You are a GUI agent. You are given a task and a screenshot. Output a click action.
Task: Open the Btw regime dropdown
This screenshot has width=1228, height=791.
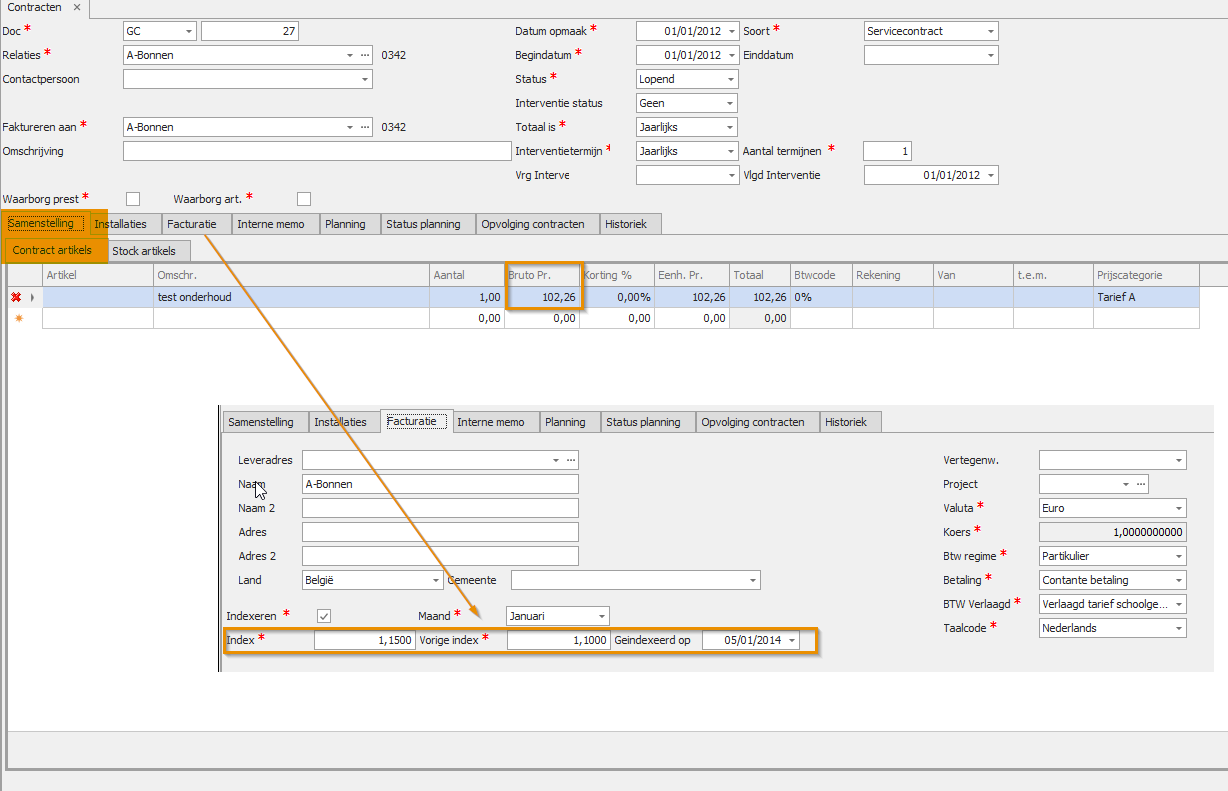[x=1179, y=556]
